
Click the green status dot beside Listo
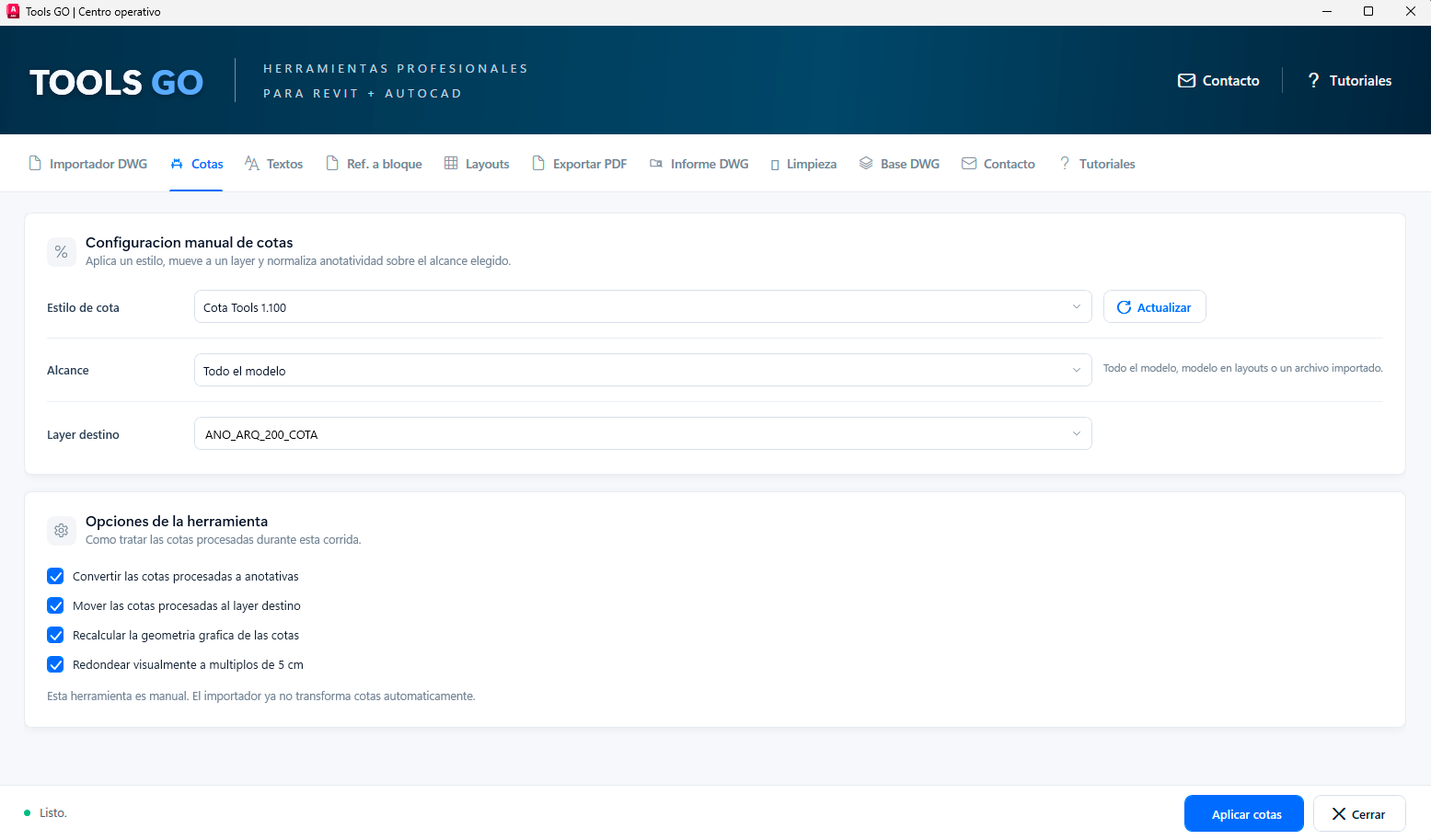point(28,813)
